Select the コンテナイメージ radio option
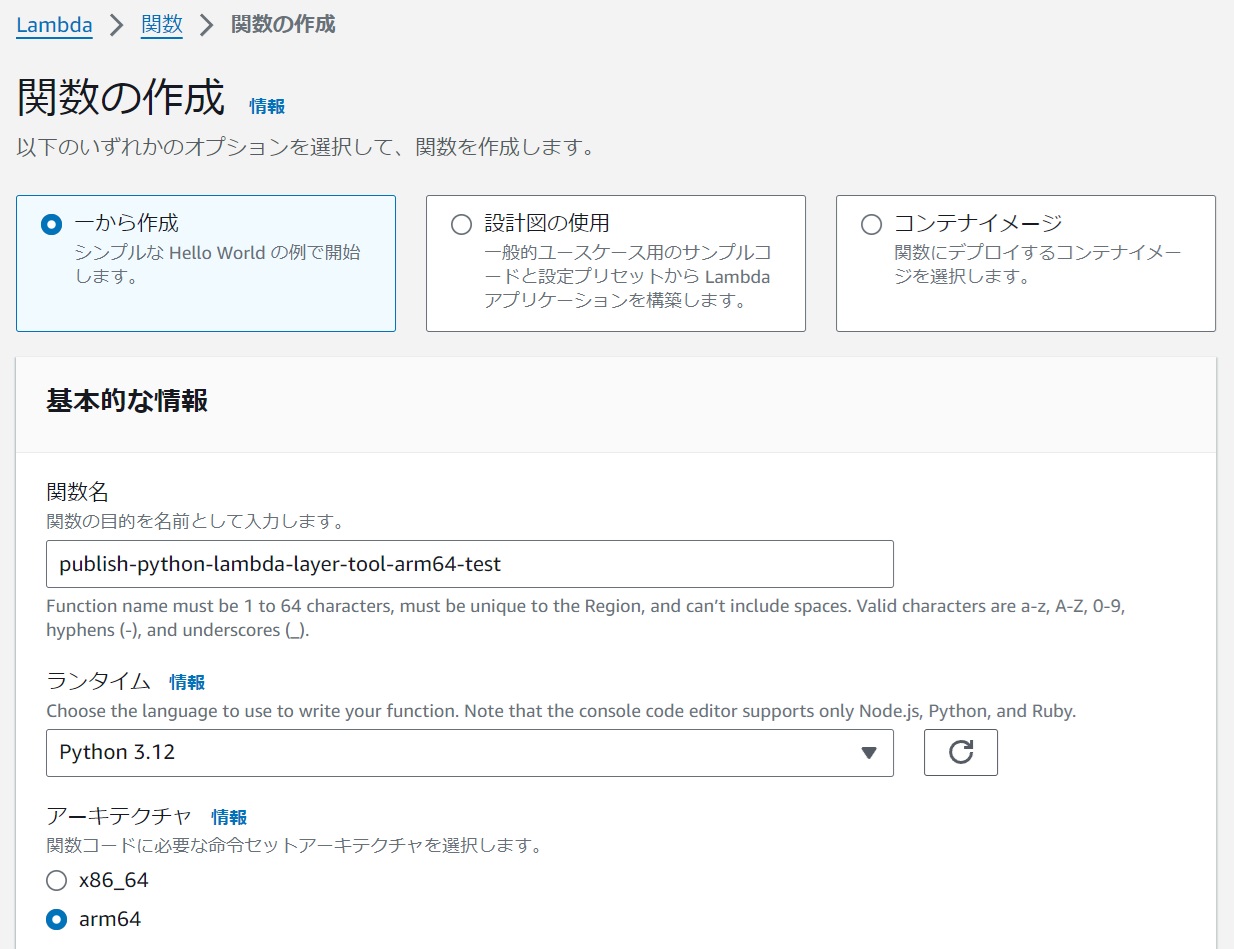This screenshot has height=949, width=1234. (x=871, y=225)
